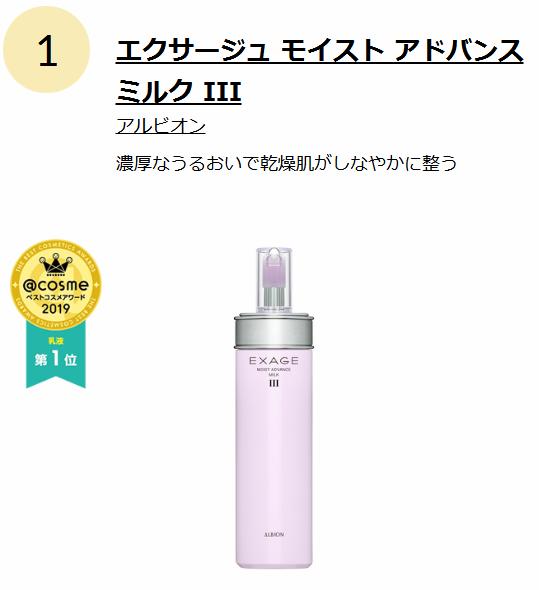Click the @cosme text on the medal
The width and height of the screenshot is (539, 590).
56,285
